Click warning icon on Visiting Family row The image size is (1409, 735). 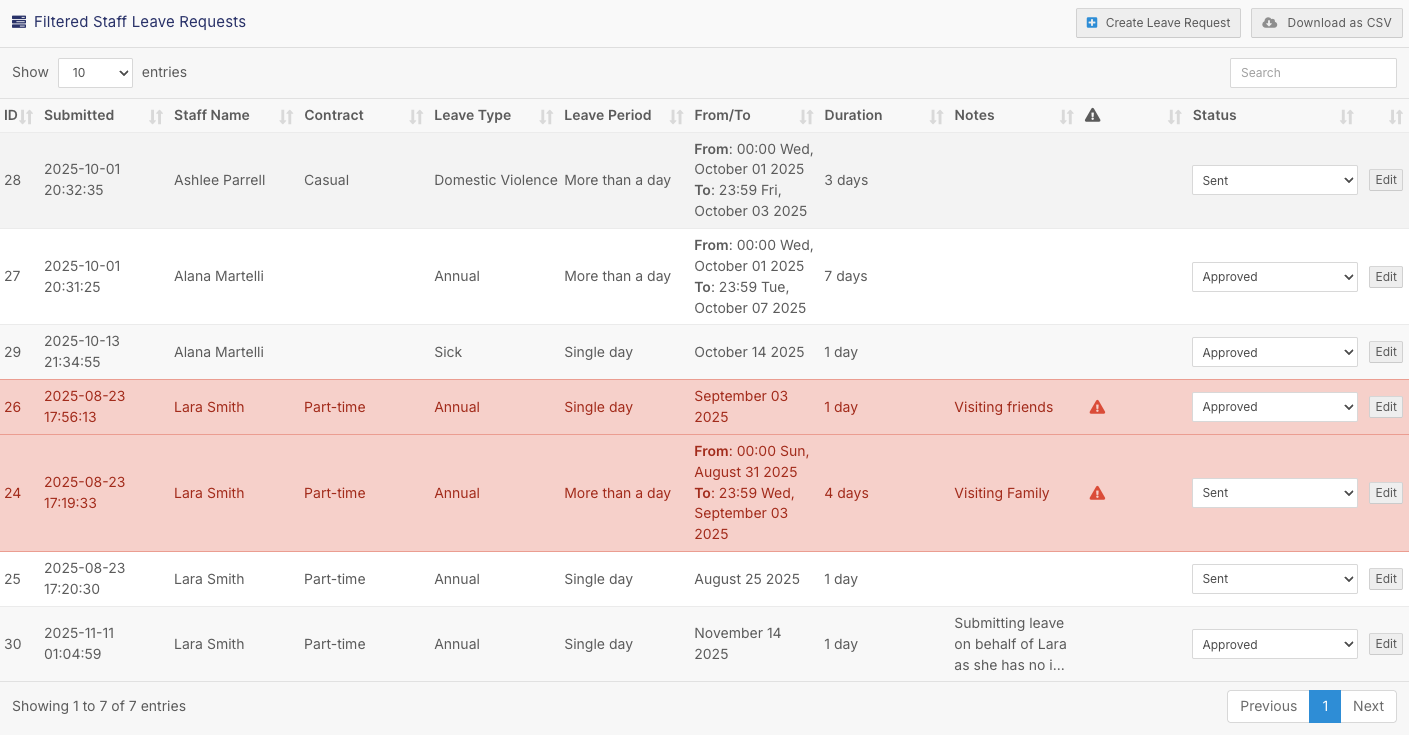click(1097, 493)
